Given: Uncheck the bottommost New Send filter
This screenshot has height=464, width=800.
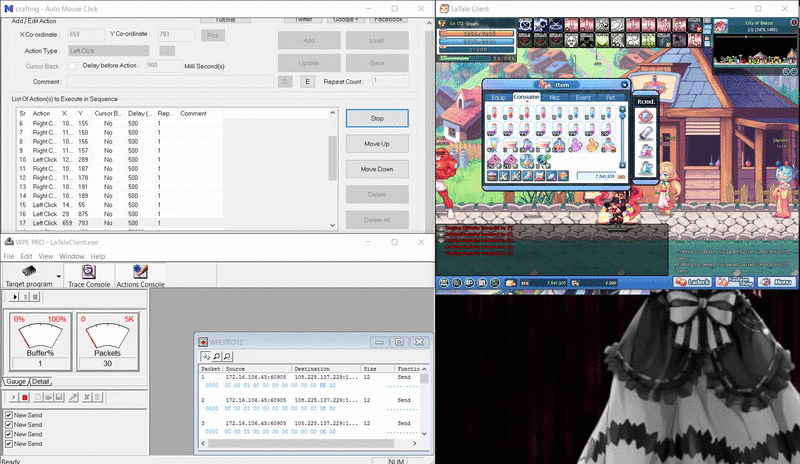Looking at the screenshot, I should click(9, 444).
